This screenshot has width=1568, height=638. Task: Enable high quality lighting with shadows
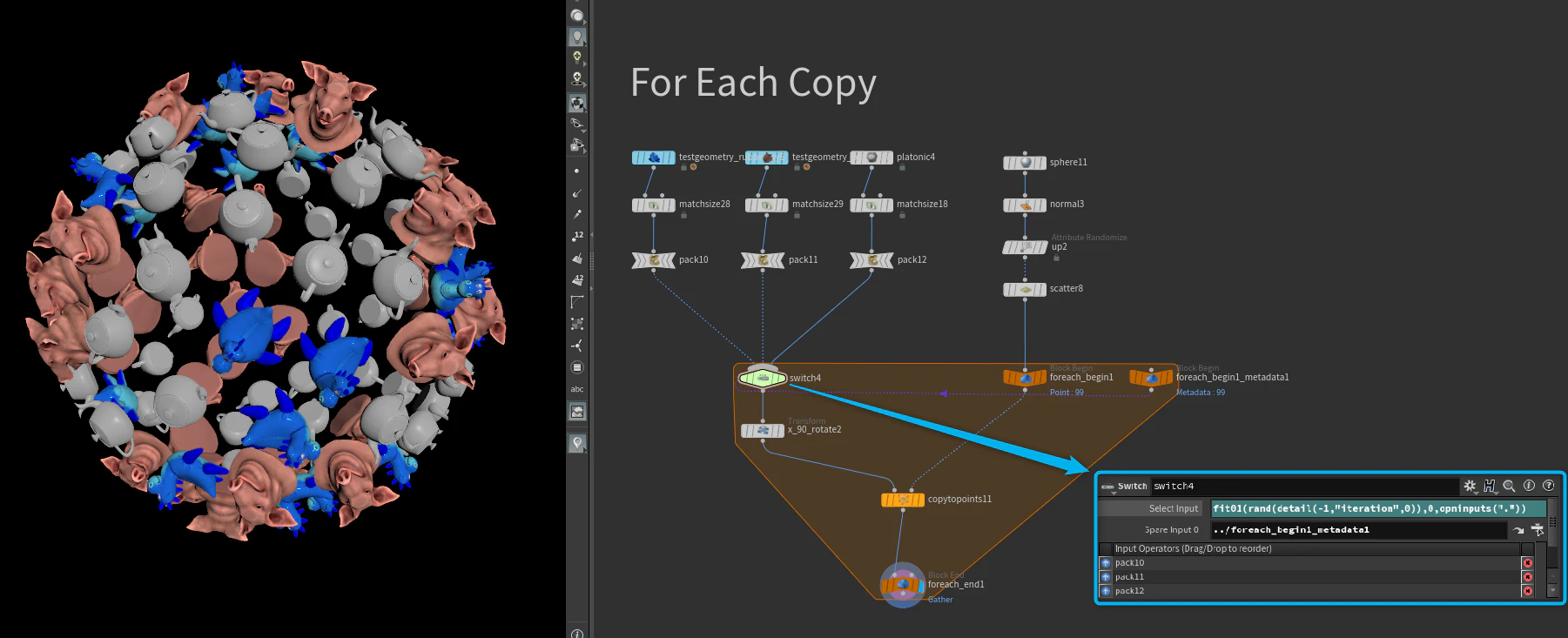(x=576, y=79)
